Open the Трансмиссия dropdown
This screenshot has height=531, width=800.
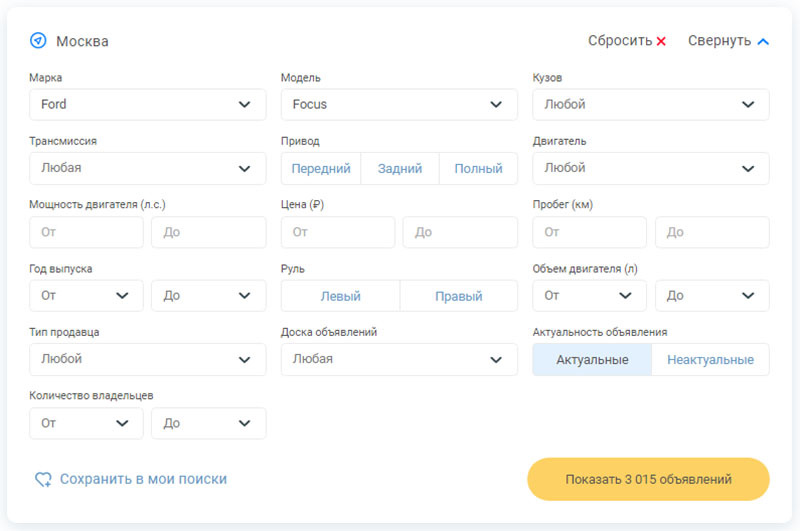coord(148,168)
